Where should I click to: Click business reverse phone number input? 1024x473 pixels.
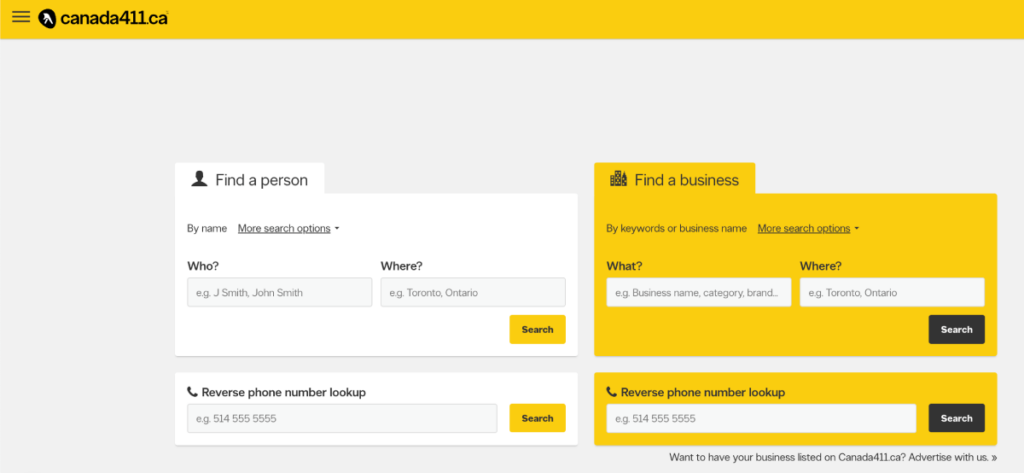(x=761, y=418)
